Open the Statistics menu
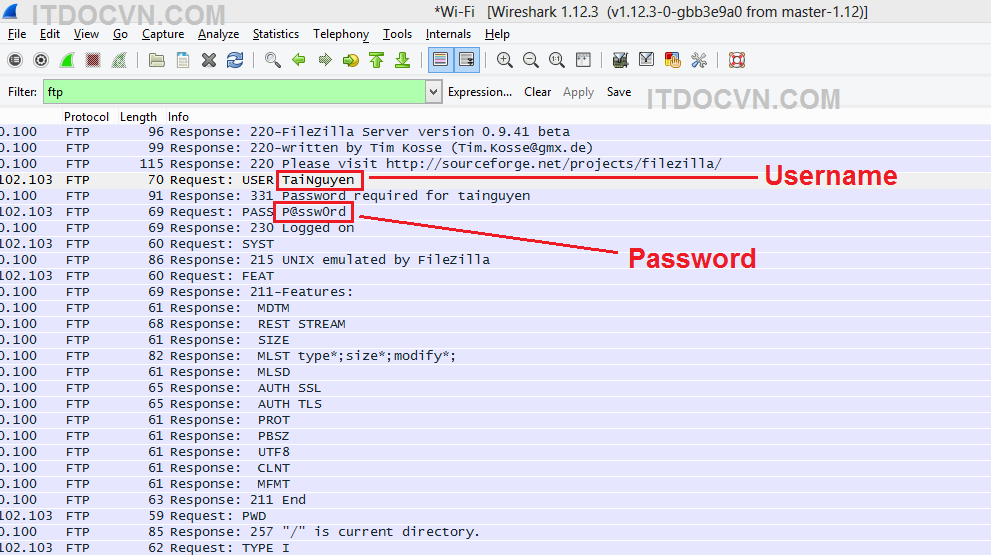This screenshot has width=991, height=555. tap(275, 34)
